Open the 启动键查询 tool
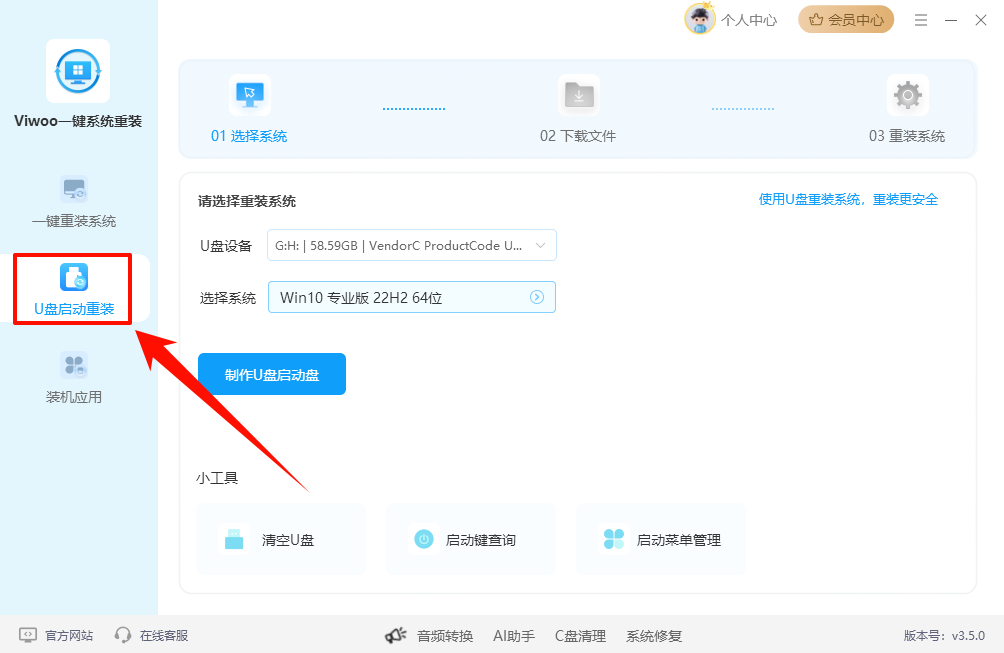The image size is (1004, 653). pyautogui.click(x=471, y=539)
